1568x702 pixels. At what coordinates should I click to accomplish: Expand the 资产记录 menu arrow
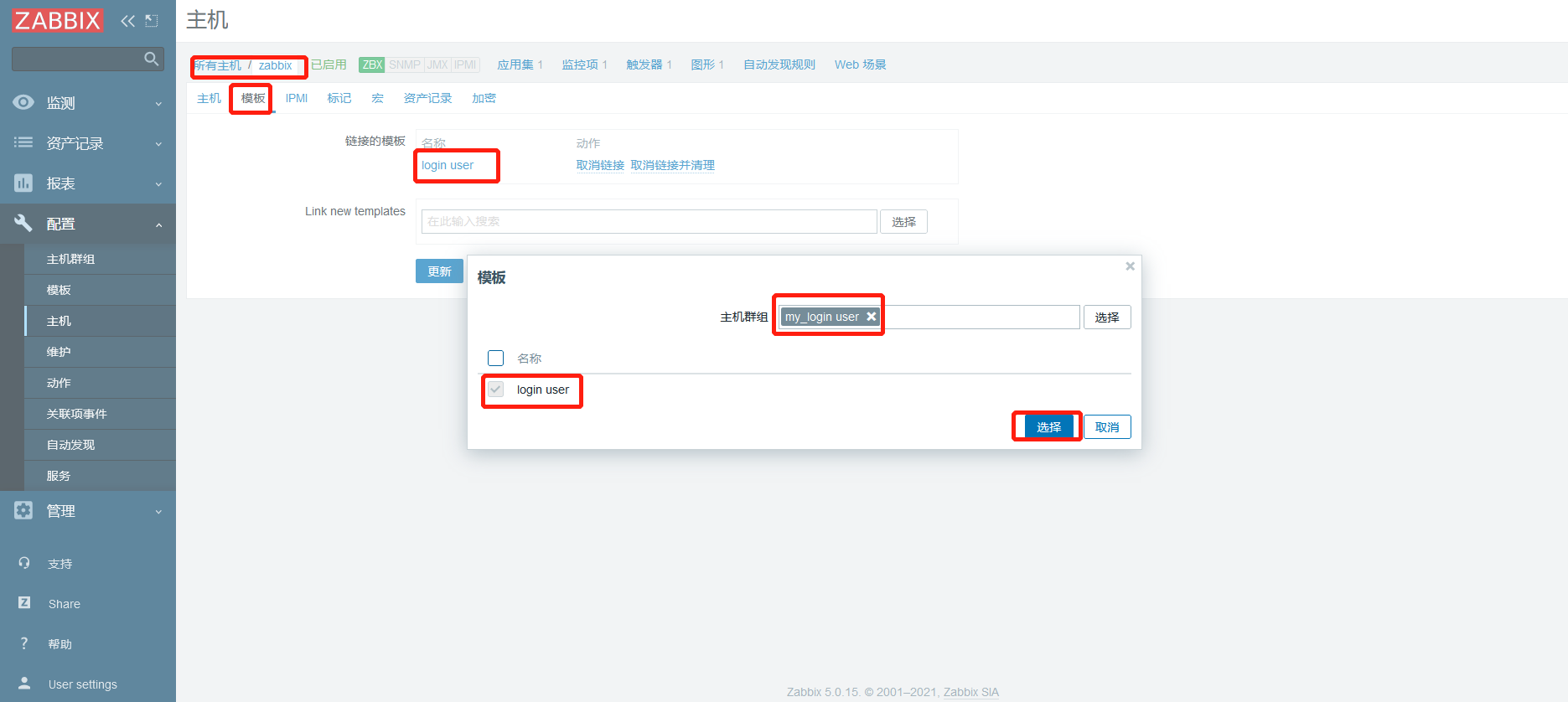(x=158, y=144)
